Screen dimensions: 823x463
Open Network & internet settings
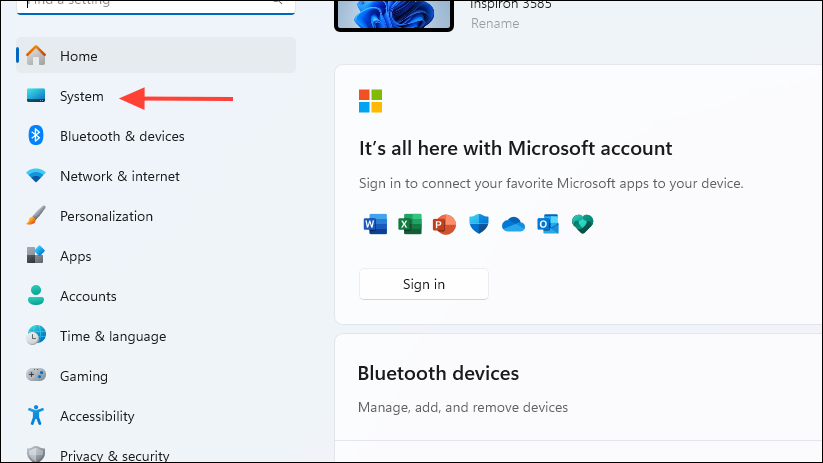click(156, 175)
